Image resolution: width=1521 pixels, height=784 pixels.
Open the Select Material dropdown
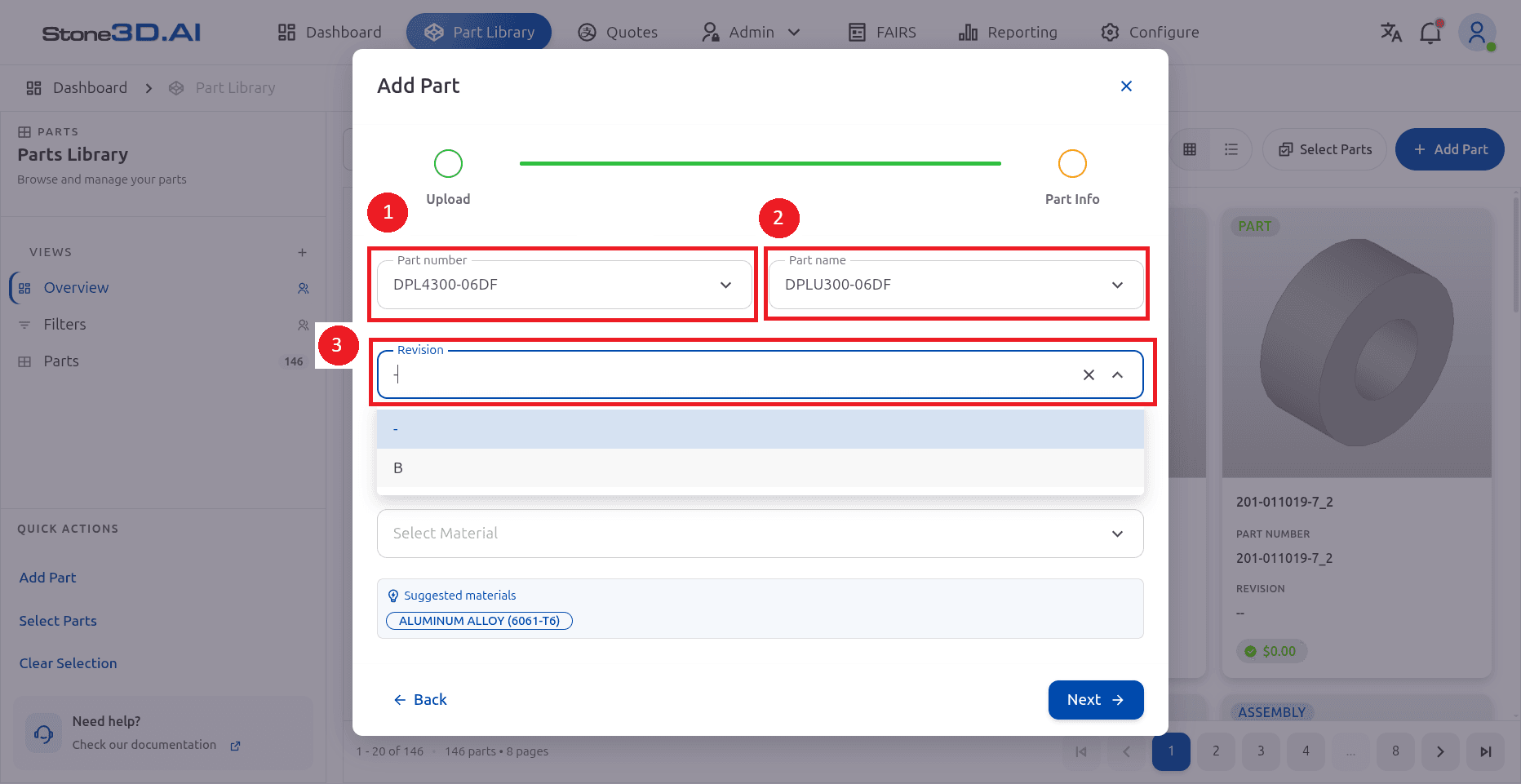760,534
